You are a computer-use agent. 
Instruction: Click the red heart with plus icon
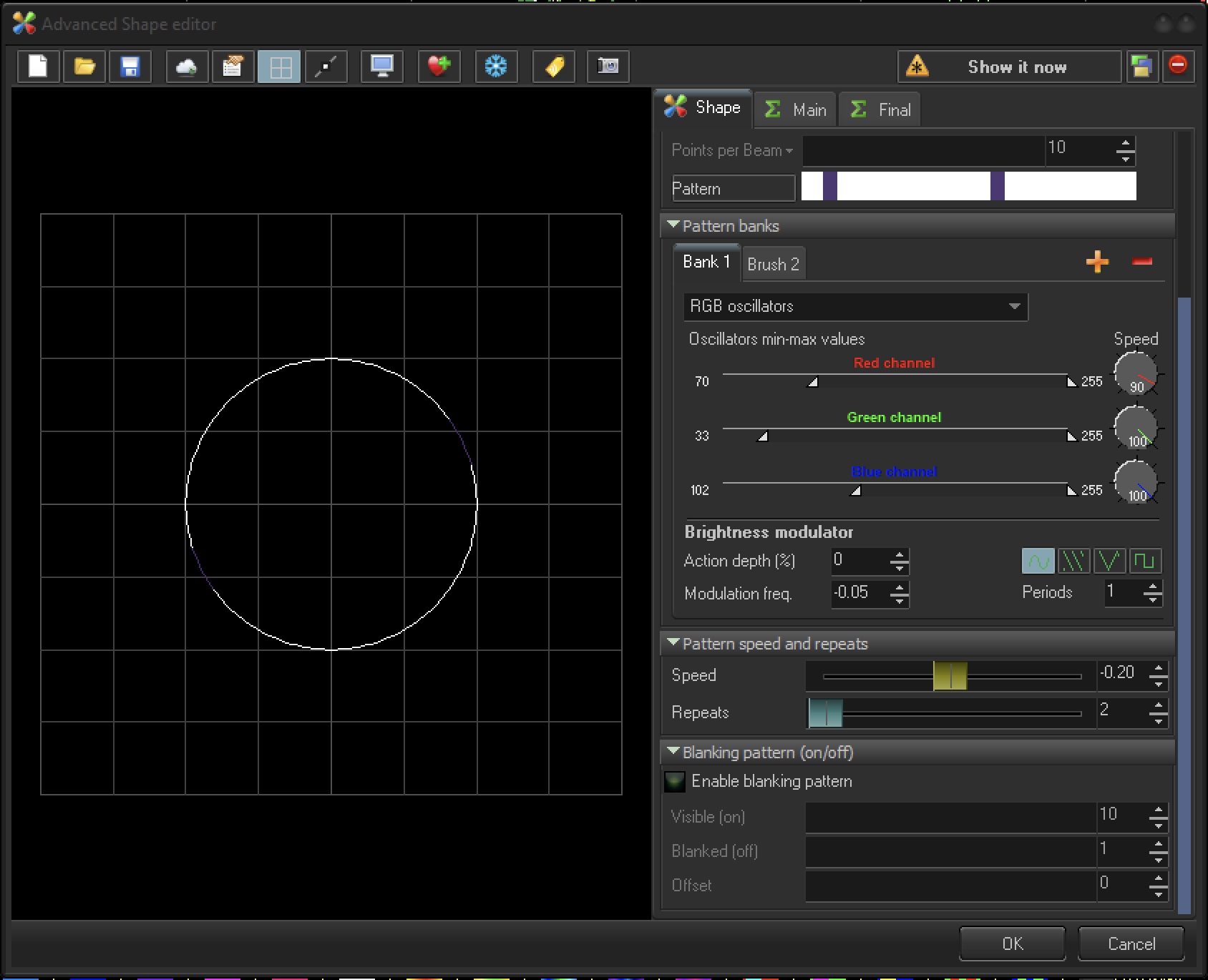439,67
